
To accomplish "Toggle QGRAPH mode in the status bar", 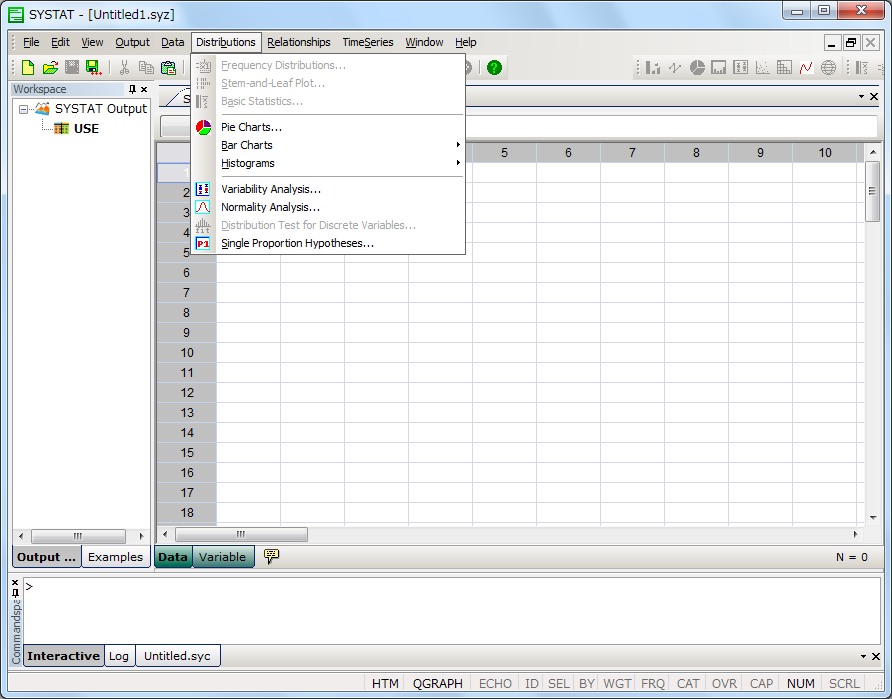I will 438,684.
